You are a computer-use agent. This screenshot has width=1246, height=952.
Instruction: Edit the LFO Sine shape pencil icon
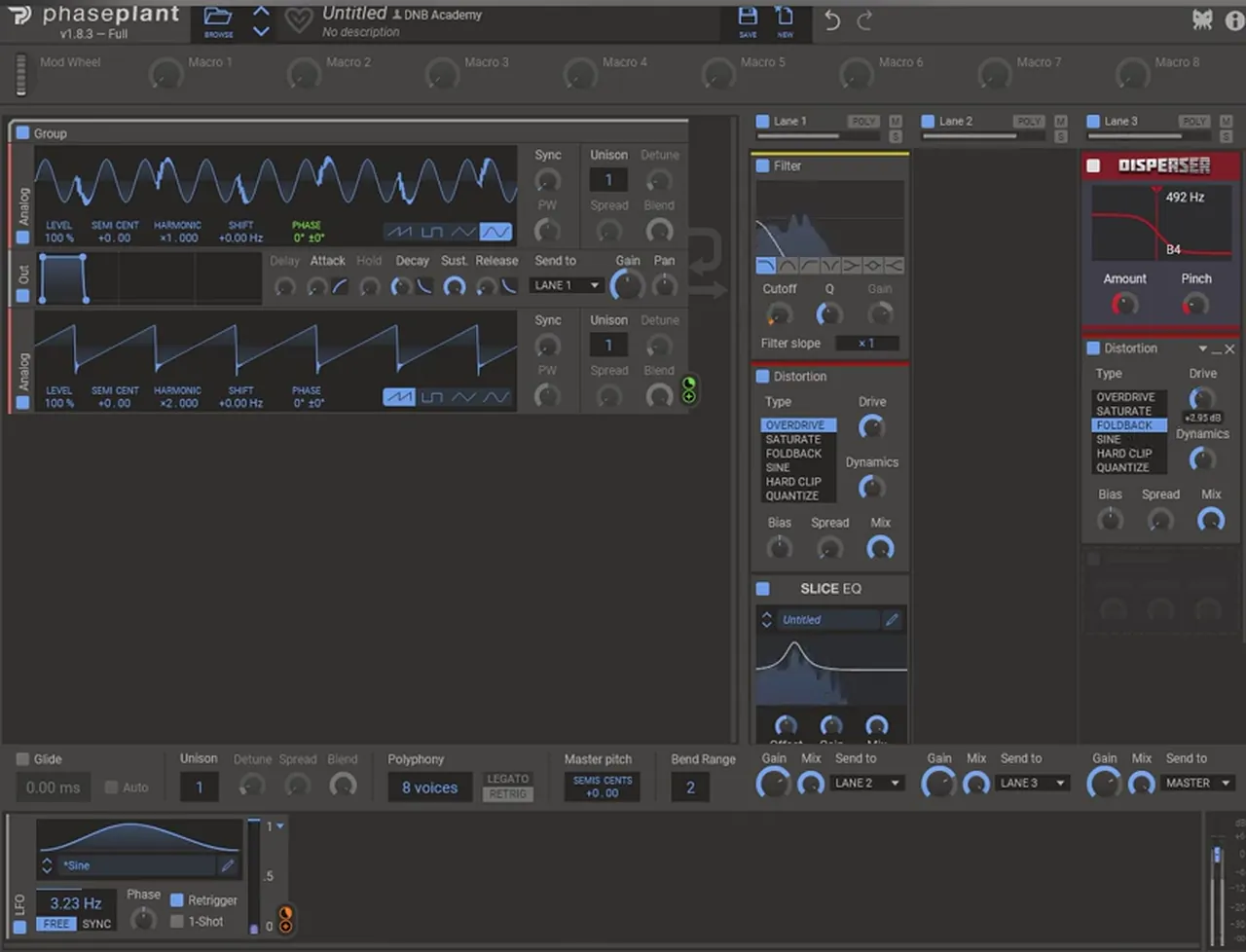pos(228,864)
